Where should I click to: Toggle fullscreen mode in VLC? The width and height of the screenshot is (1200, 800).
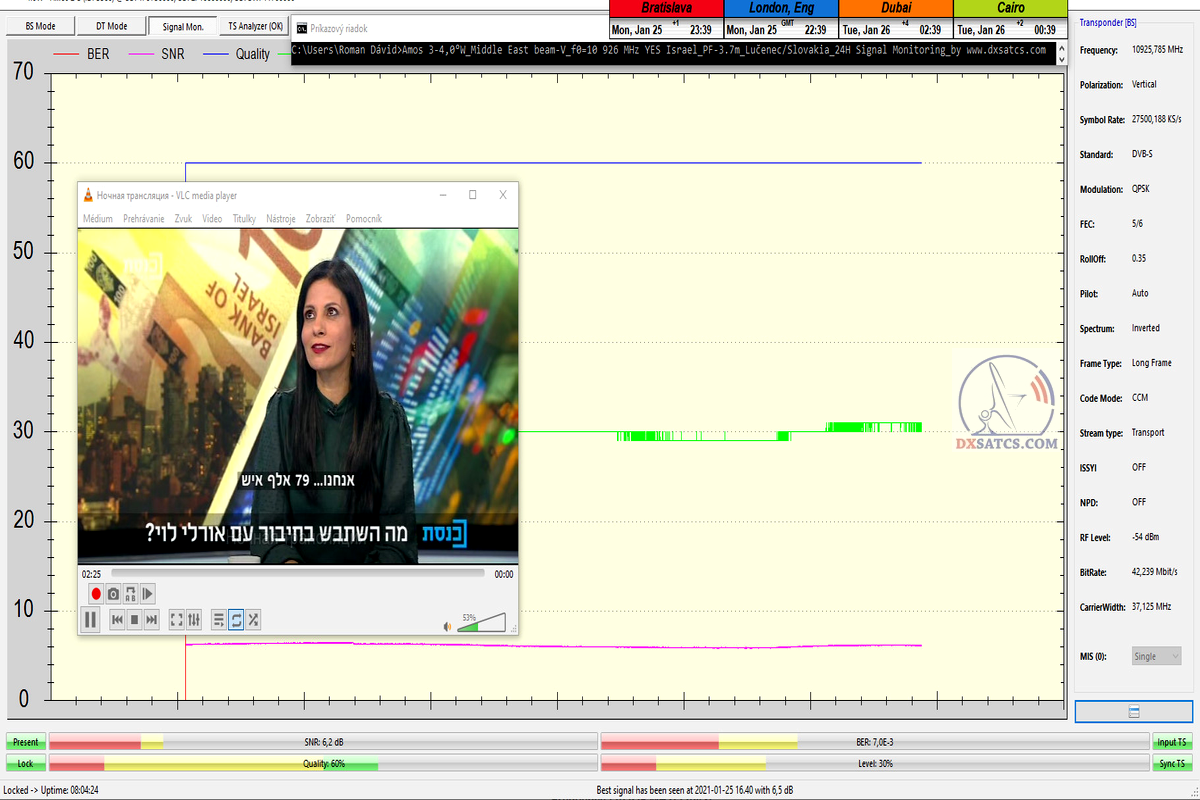[x=176, y=620]
